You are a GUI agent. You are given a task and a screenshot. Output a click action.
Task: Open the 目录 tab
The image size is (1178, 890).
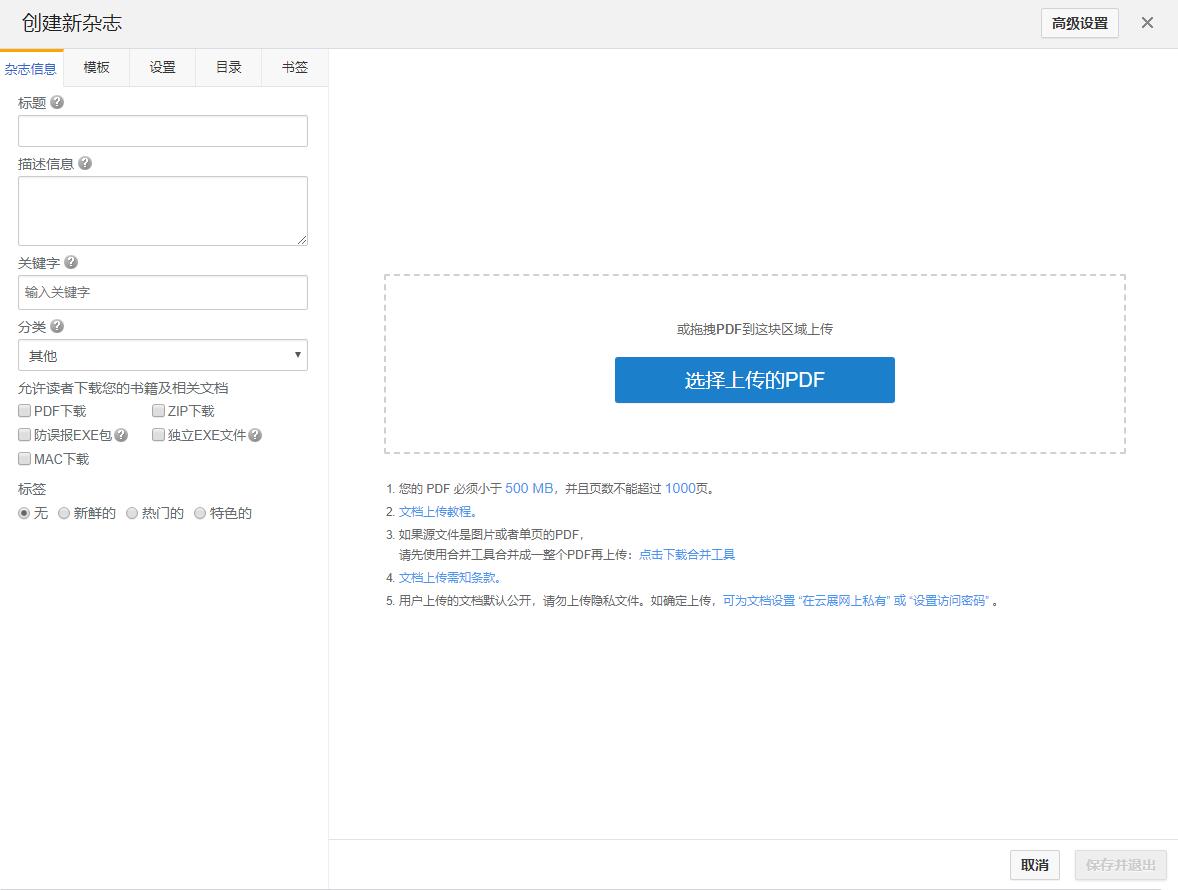pos(229,67)
